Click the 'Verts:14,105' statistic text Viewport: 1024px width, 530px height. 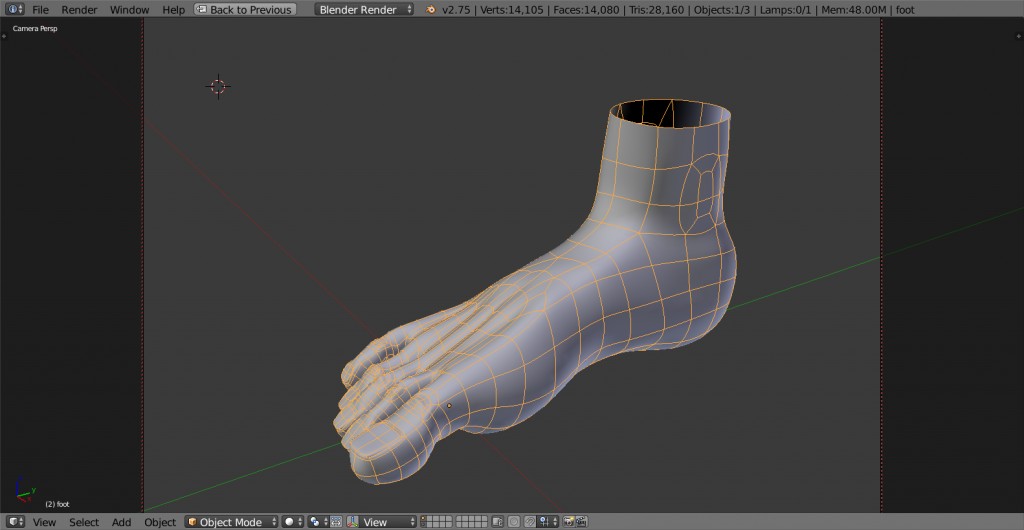pyautogui.click(x=512, y=10)
